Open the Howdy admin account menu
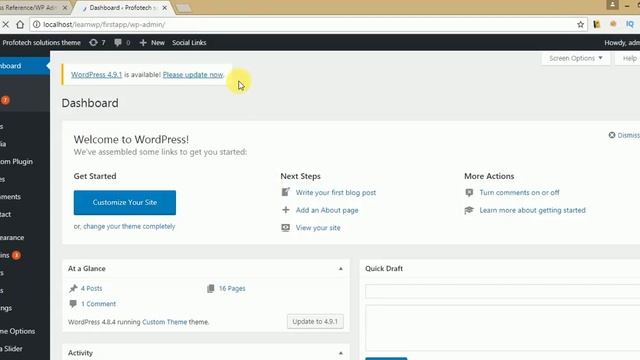Screen dimensions: 640x360 [x=622, y=42]
